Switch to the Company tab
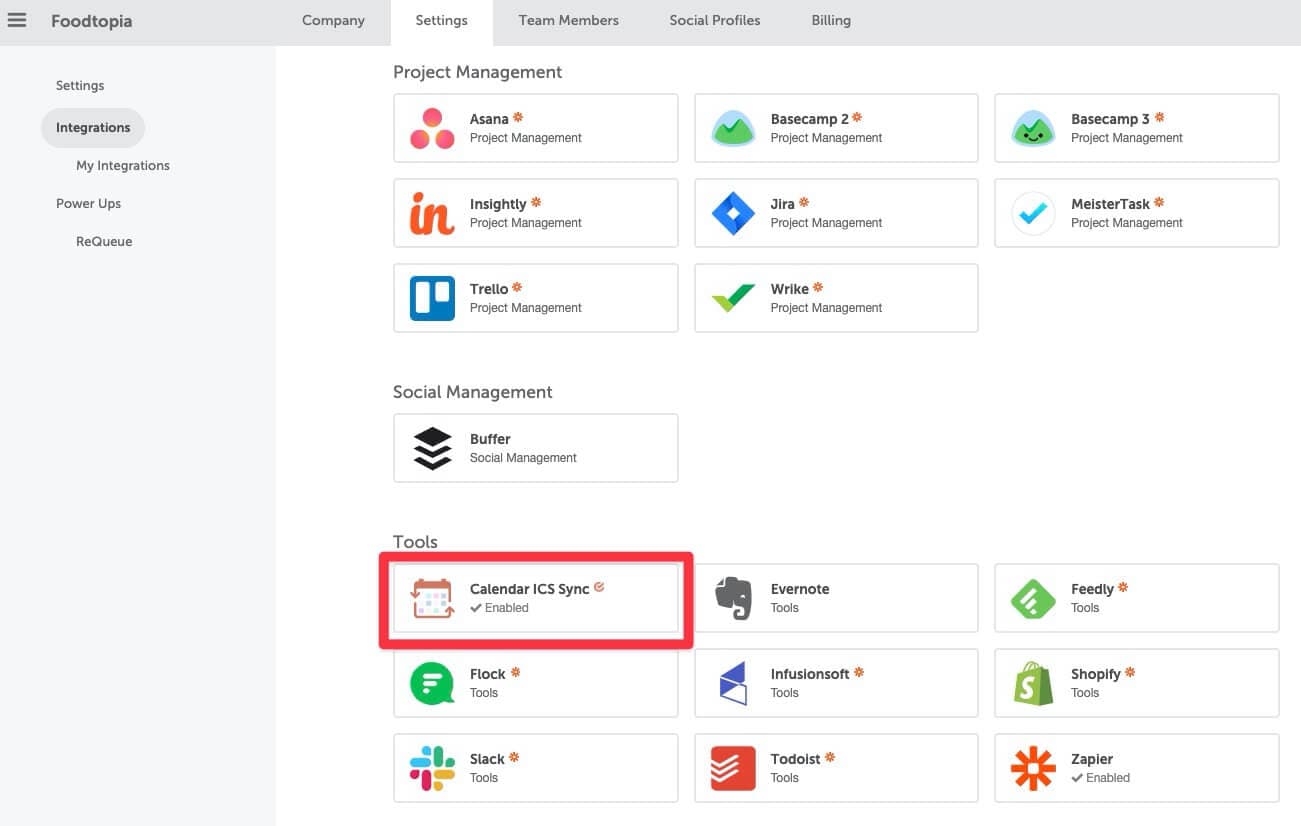 pos(333,20)
